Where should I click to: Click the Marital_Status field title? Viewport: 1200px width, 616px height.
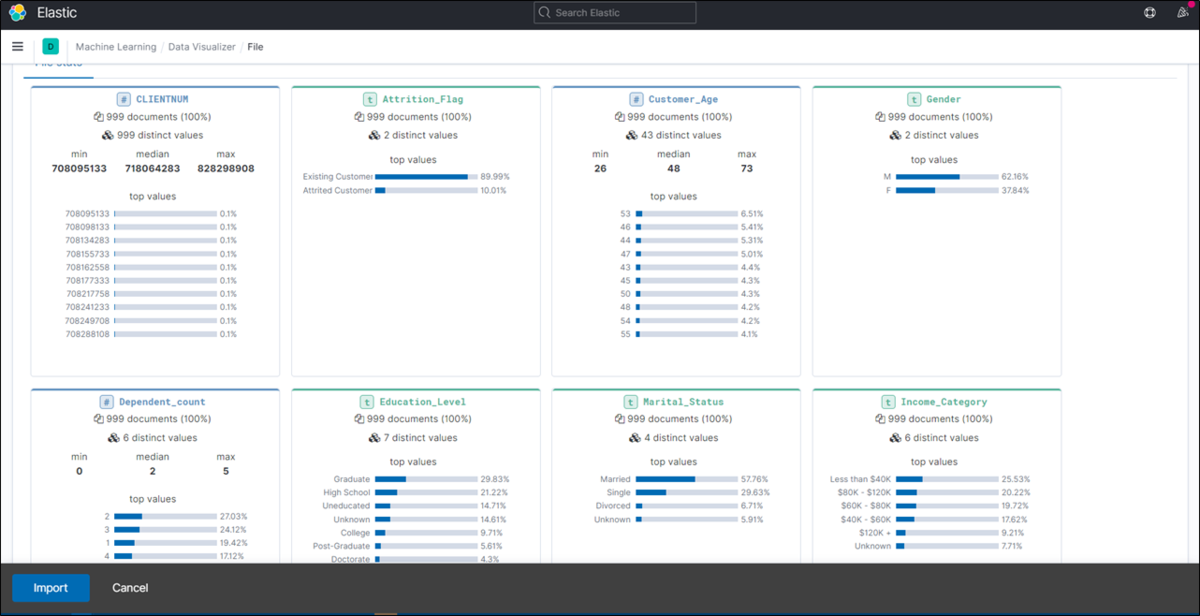683,402
